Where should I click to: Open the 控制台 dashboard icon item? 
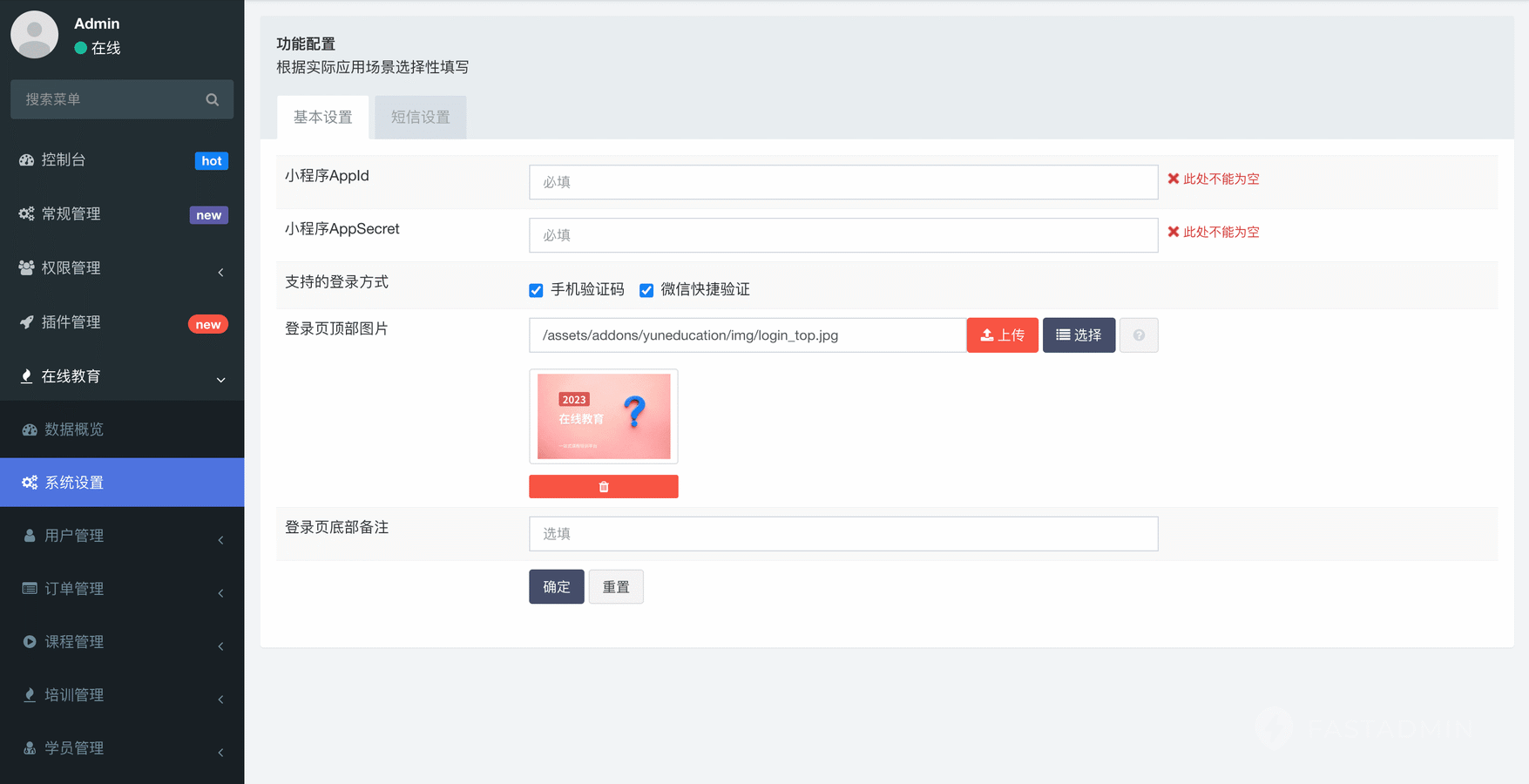pos(26,160)
